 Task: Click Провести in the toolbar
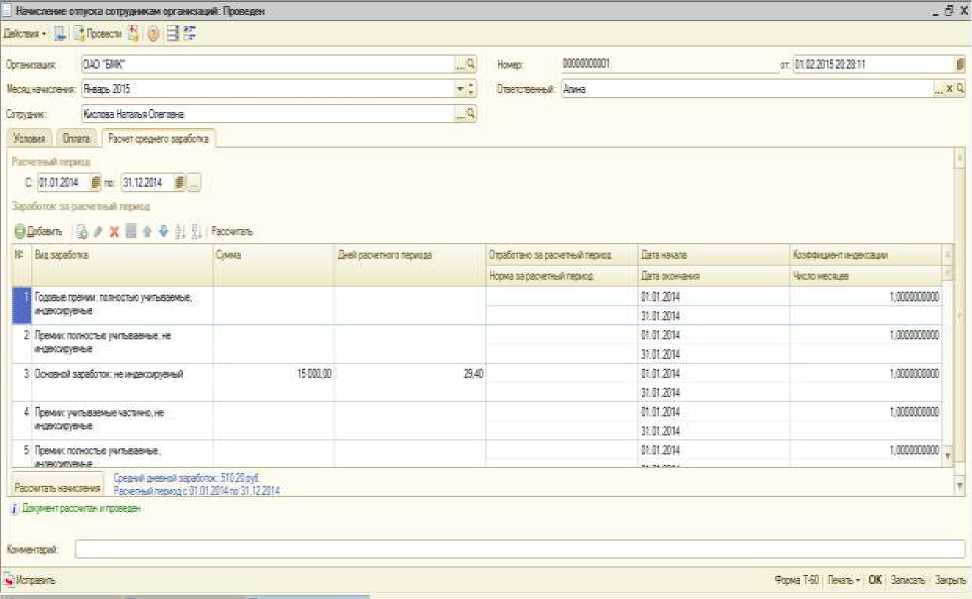point(98,34)
